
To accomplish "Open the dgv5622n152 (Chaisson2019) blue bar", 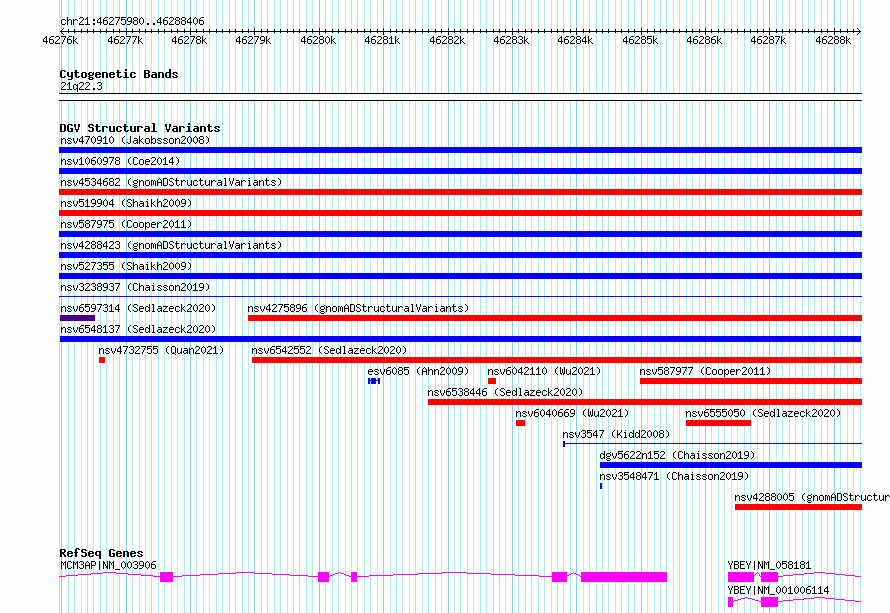I will point(731,465).
